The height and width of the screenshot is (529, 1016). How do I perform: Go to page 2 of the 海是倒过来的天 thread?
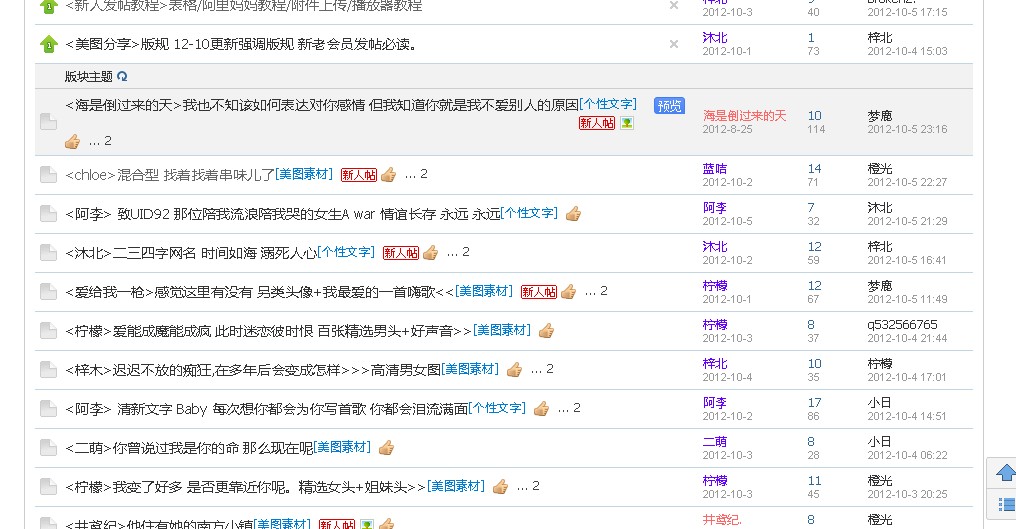[108, 141]
